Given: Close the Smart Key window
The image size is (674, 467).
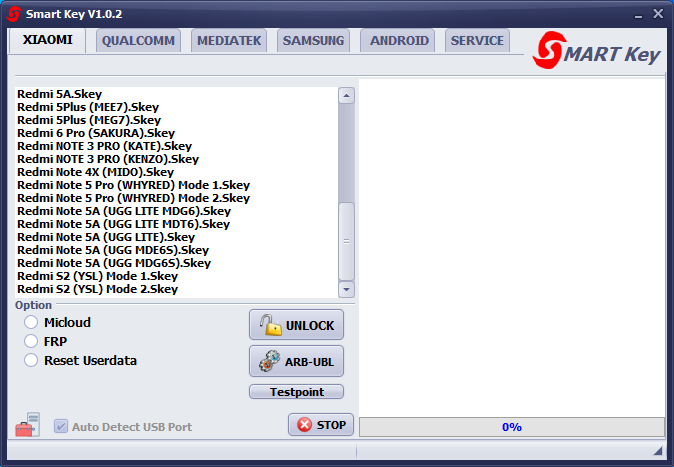Looking at the screenshot, I should (658, 14).
